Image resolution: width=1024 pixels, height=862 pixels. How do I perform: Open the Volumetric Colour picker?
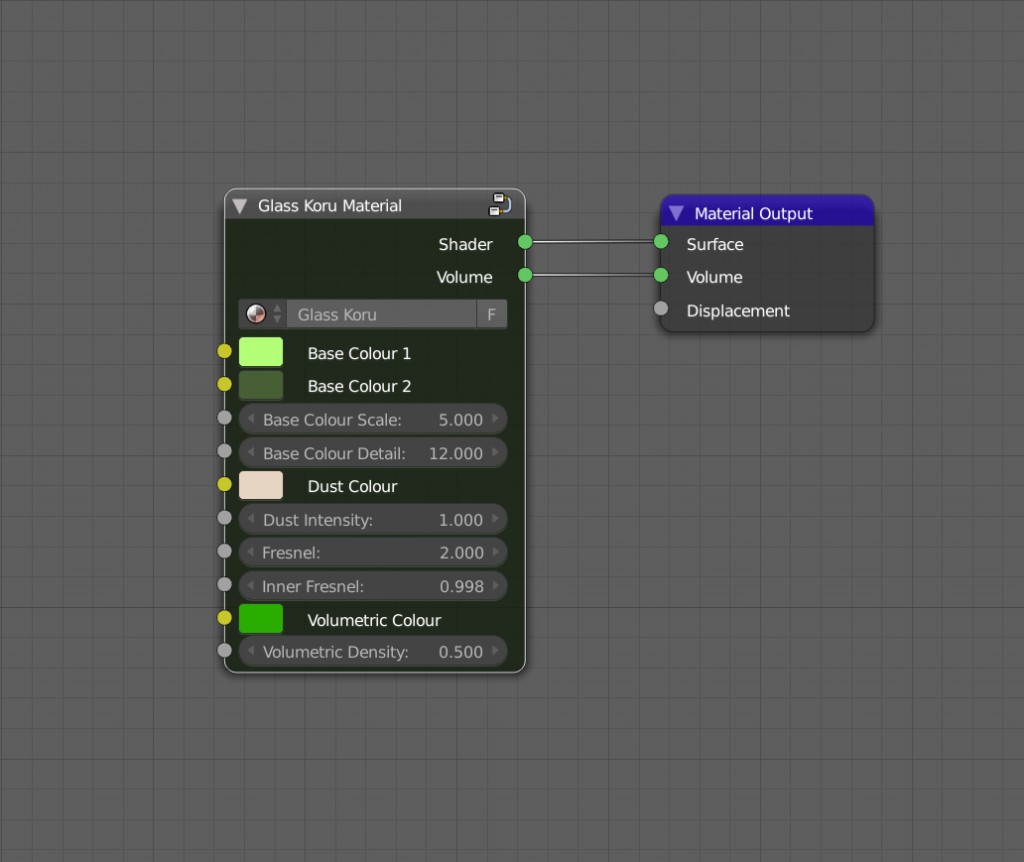[259, 618]
